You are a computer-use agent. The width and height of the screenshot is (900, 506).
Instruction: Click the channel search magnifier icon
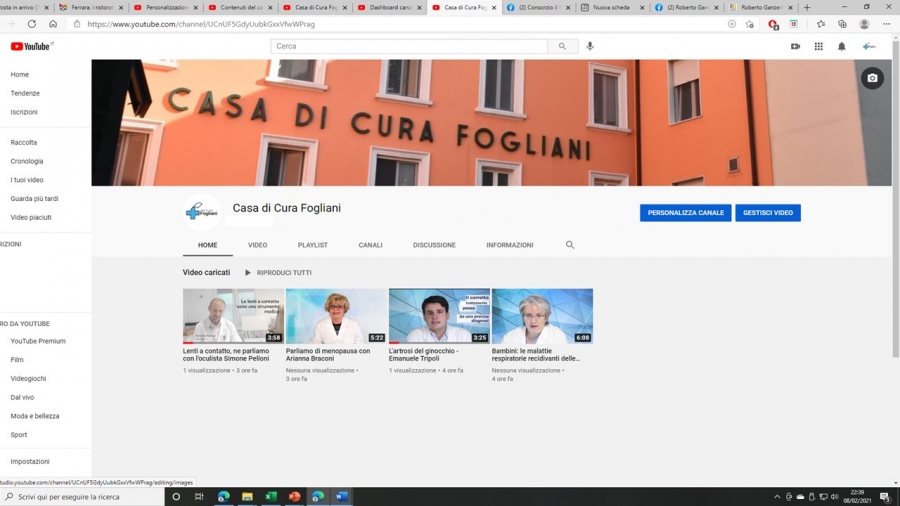[x=569, y=245]
